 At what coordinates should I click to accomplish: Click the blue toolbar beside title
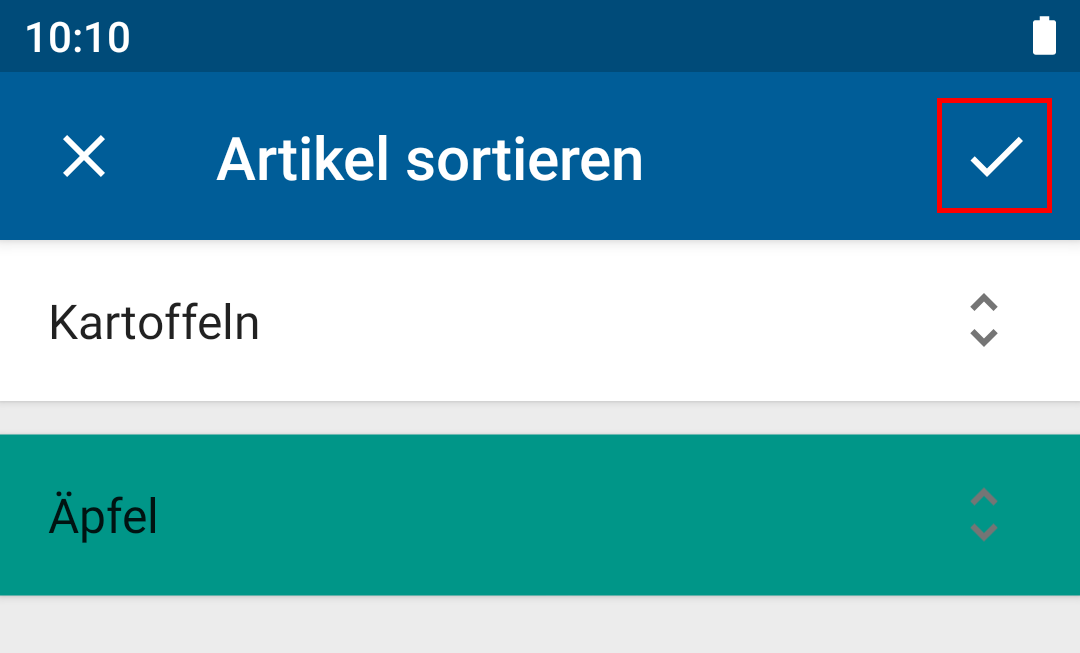point(785,156)
